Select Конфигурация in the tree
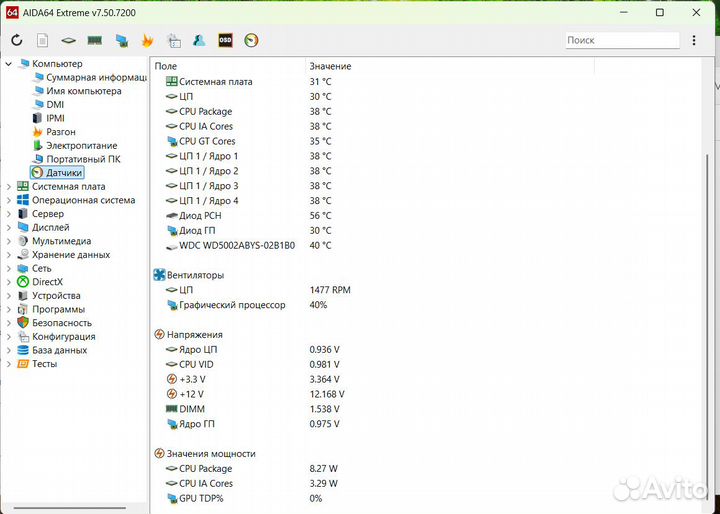Screen dimensions: 720x514 pyautogui.click(x=63, y=337)
